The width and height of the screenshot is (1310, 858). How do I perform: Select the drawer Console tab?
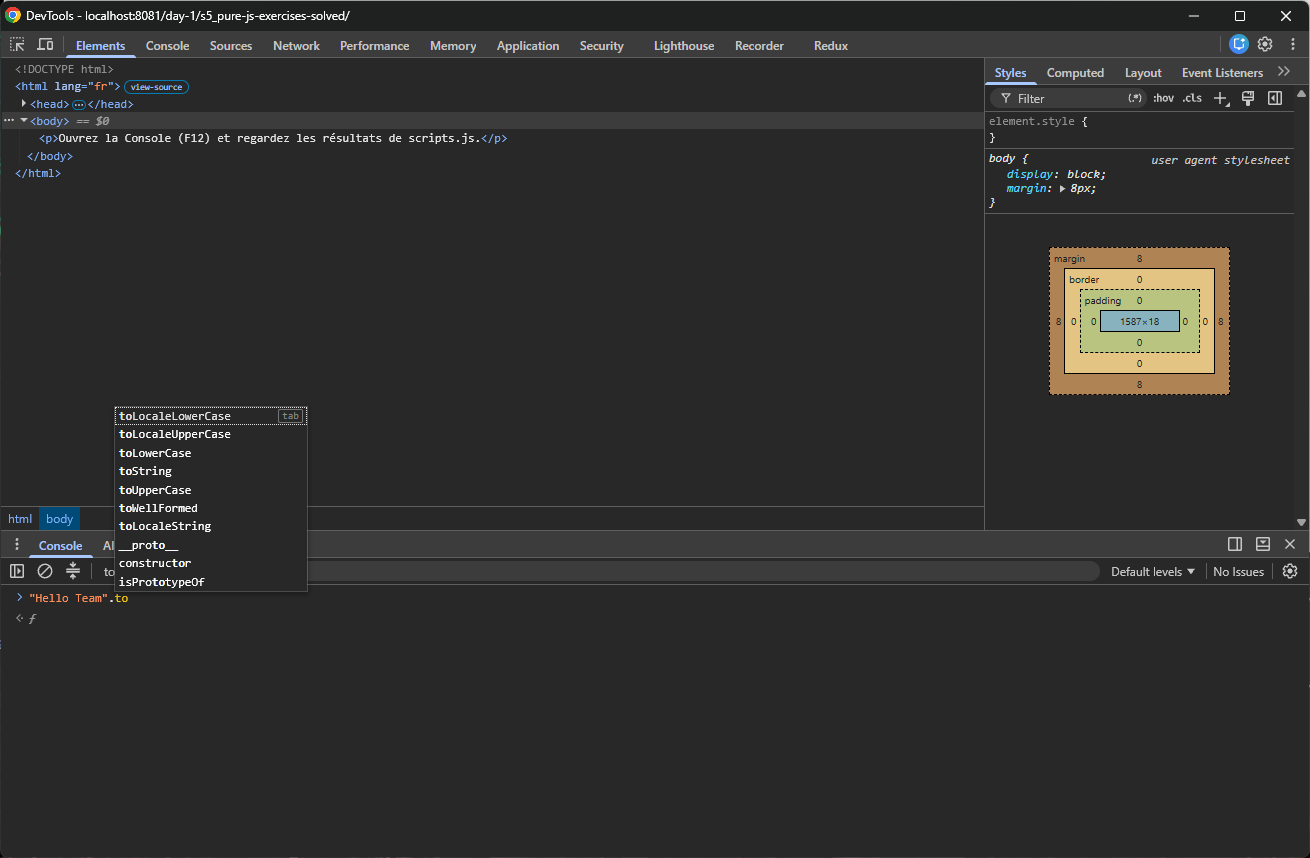click(x=60, y=546)
